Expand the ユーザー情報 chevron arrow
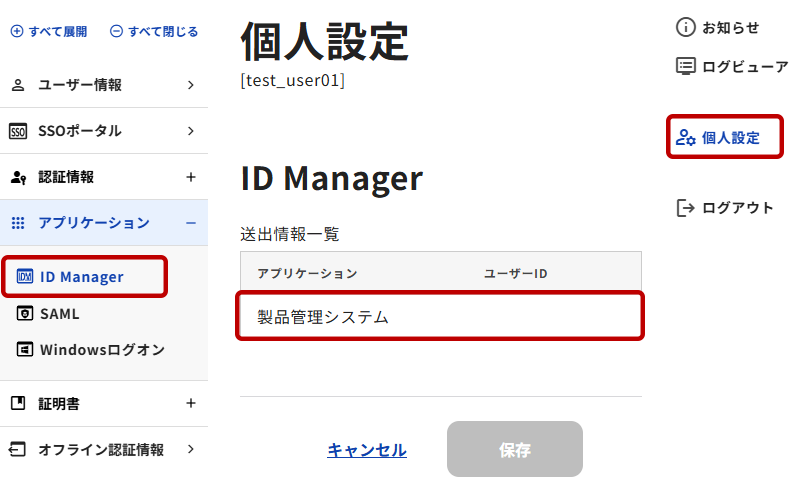 [191, 85]
